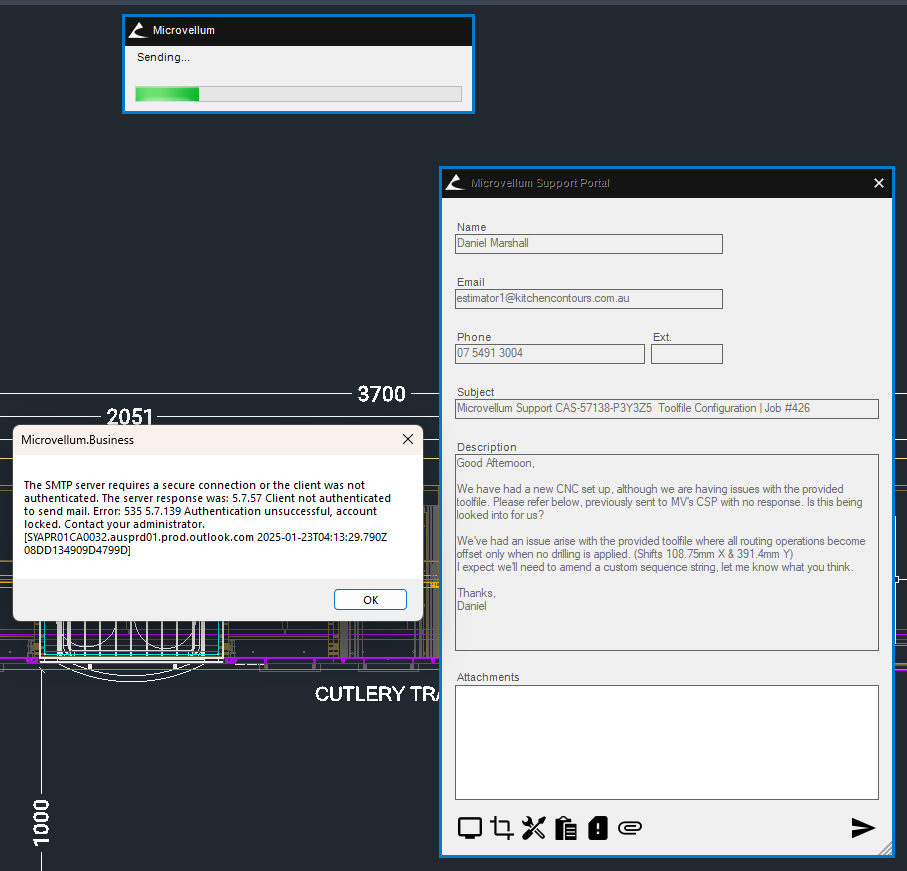Click the Phone number field
Screen dimensions: 907x871
550,353
